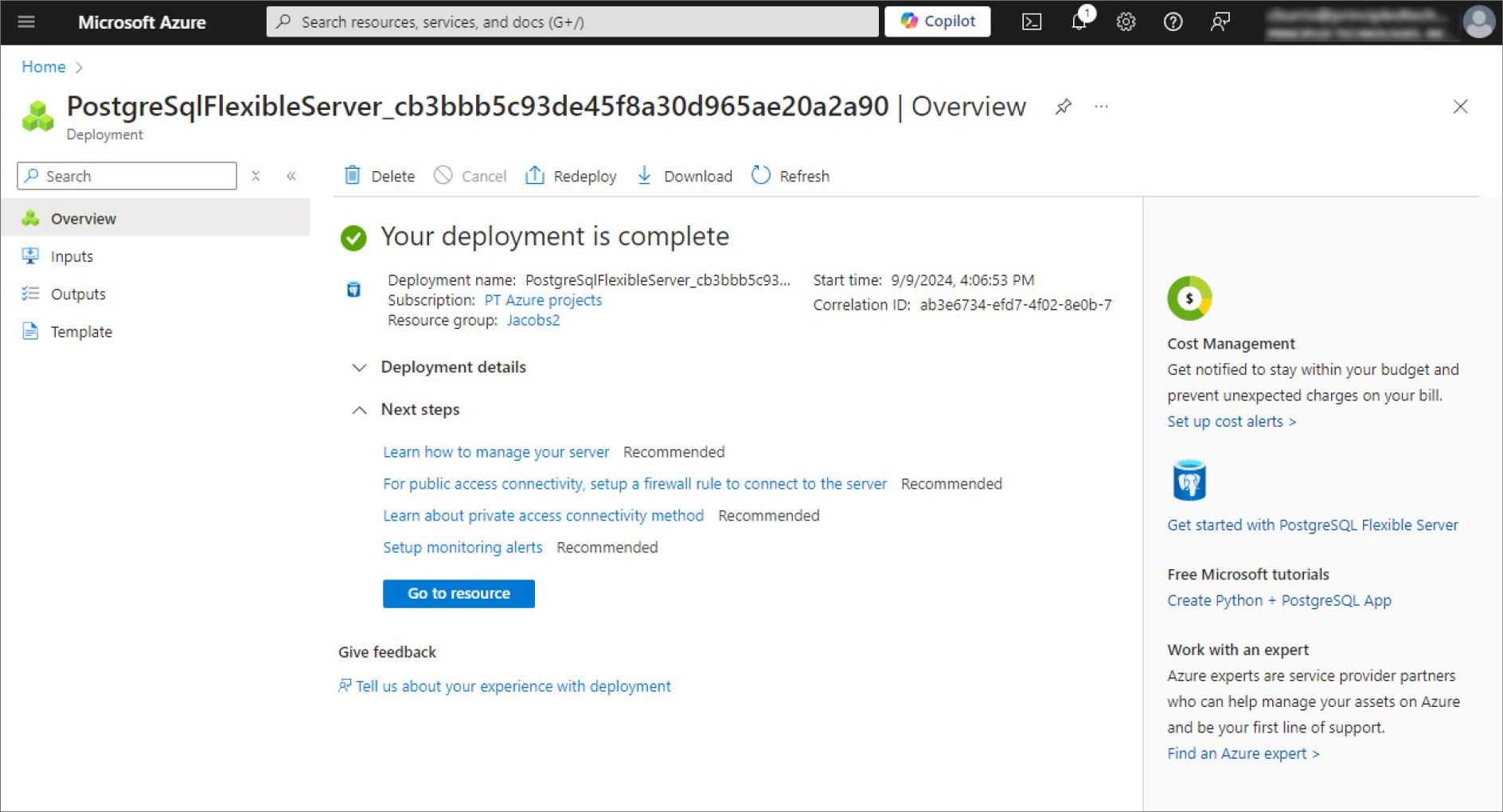The height and width of the screenshot is (812, 1503).
Task: Open Find an Azure expert link
Action: 1243,753
